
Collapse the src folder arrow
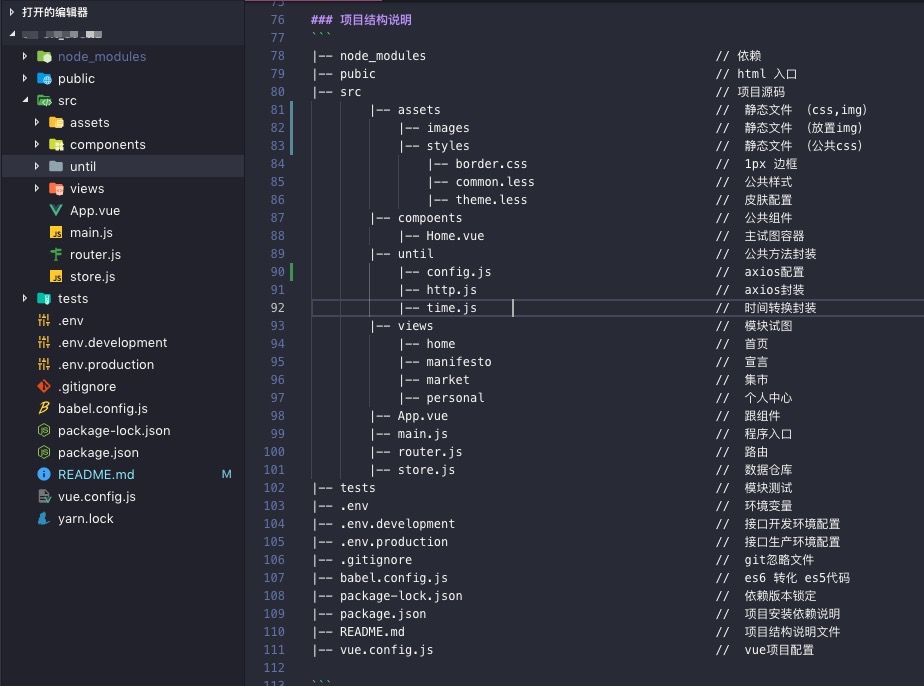25,100
